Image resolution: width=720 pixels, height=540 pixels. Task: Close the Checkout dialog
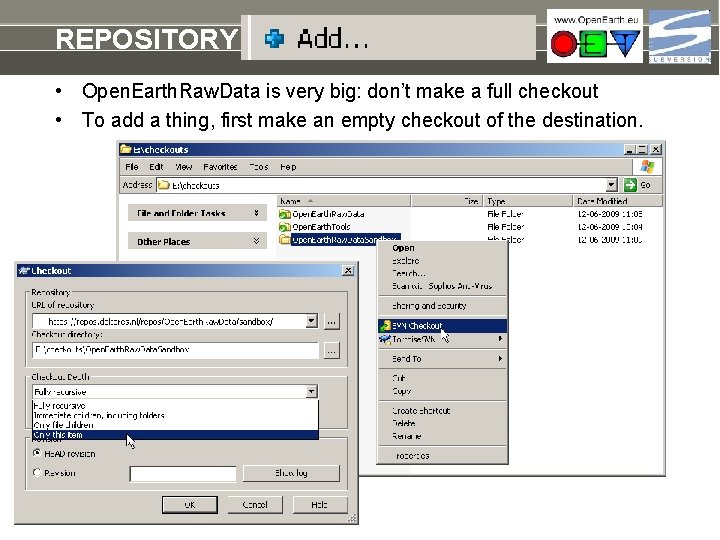[348, 270]
